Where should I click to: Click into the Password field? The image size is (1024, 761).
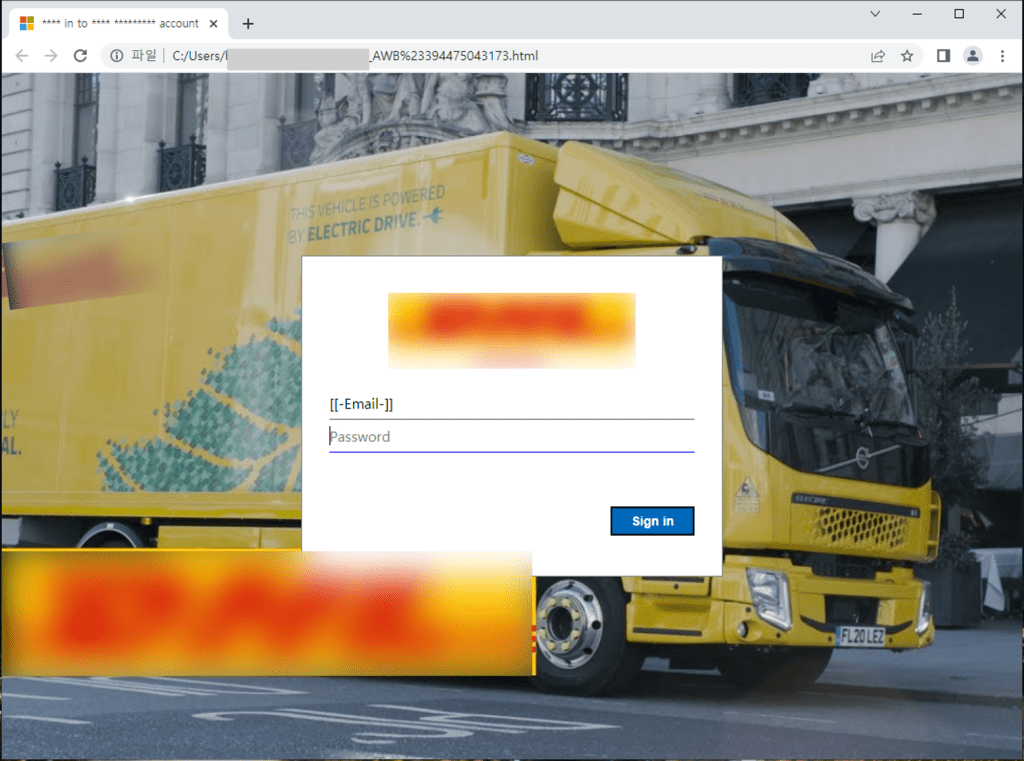click(511, 437)
